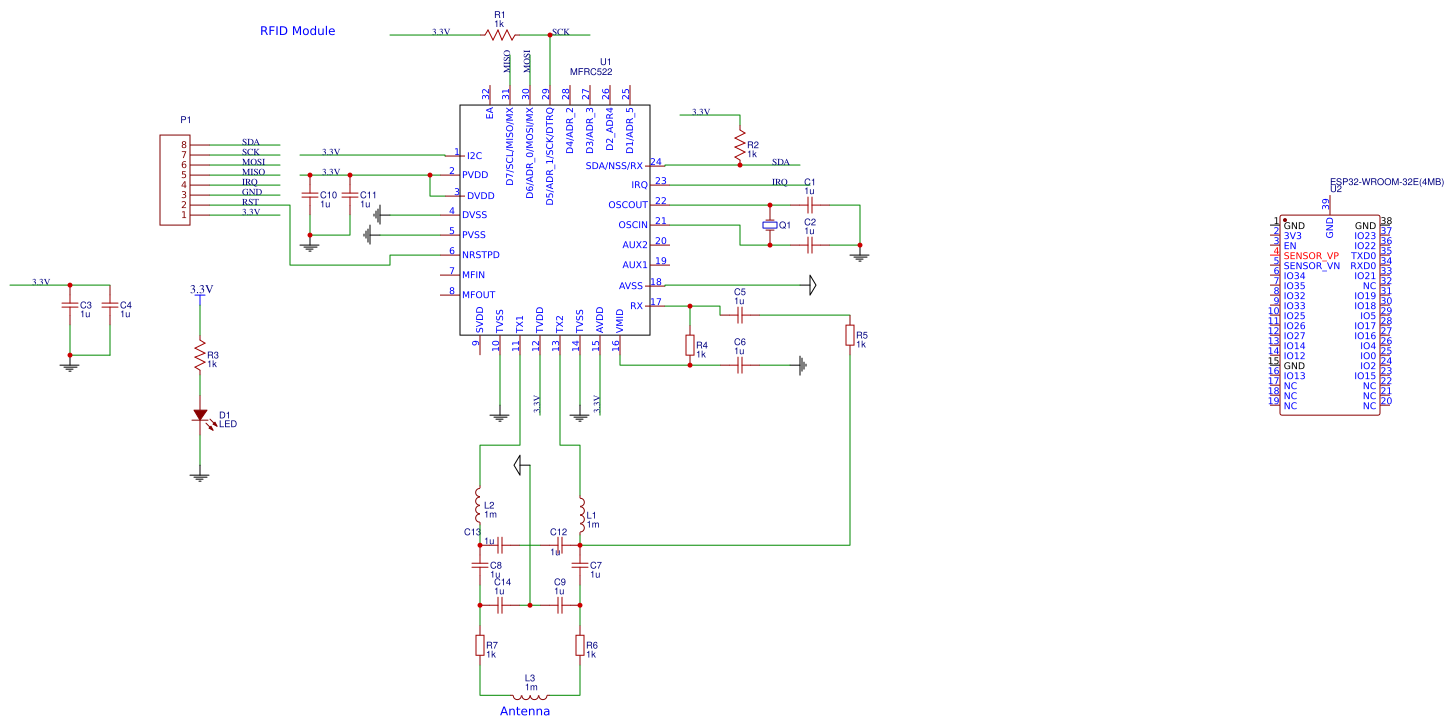Select capacitor C6 on VMID line
The image size is (1456, 728).
tap(740, 365)
